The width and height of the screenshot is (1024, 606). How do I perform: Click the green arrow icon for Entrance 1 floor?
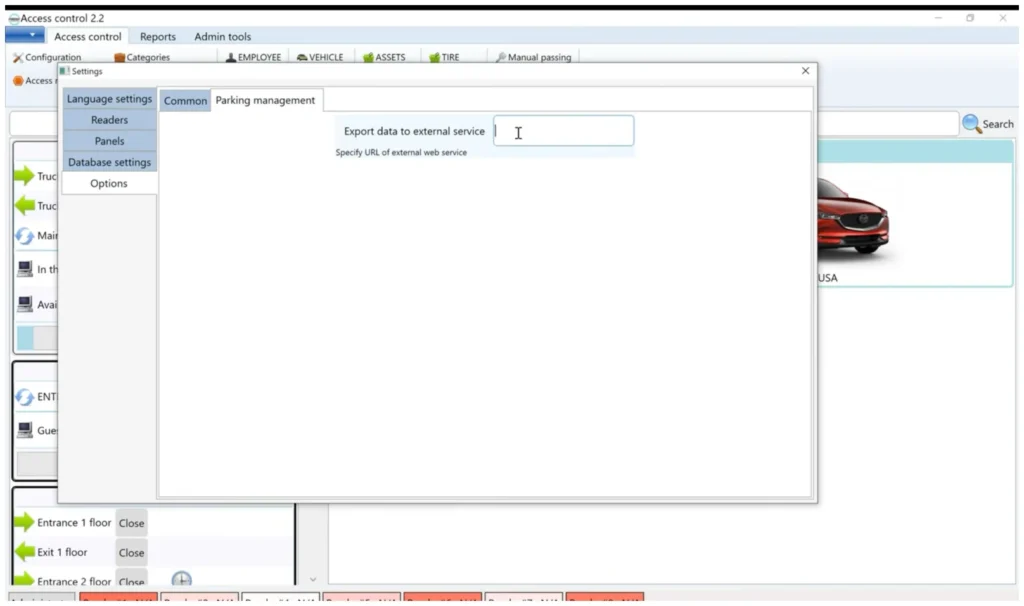(x=24, y=522)
